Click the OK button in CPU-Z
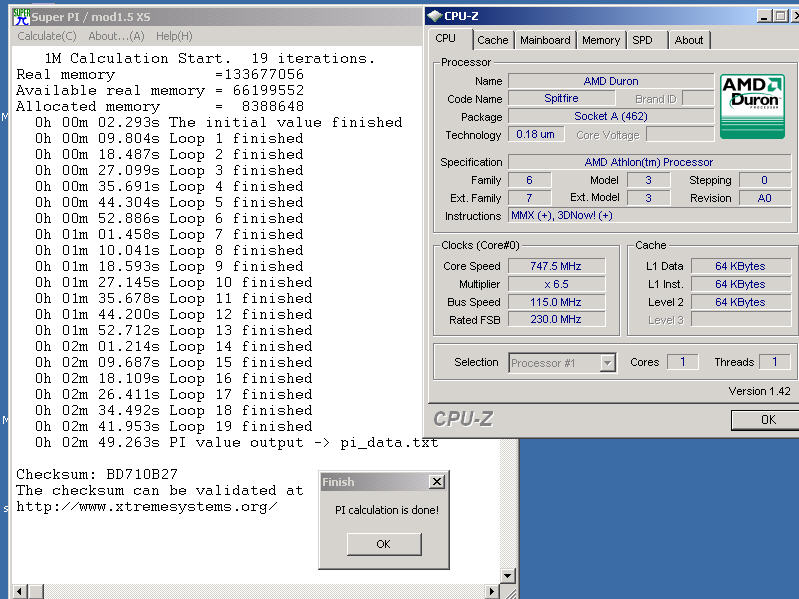Screen dimensions: 799x599 click(x=767, y=420)
